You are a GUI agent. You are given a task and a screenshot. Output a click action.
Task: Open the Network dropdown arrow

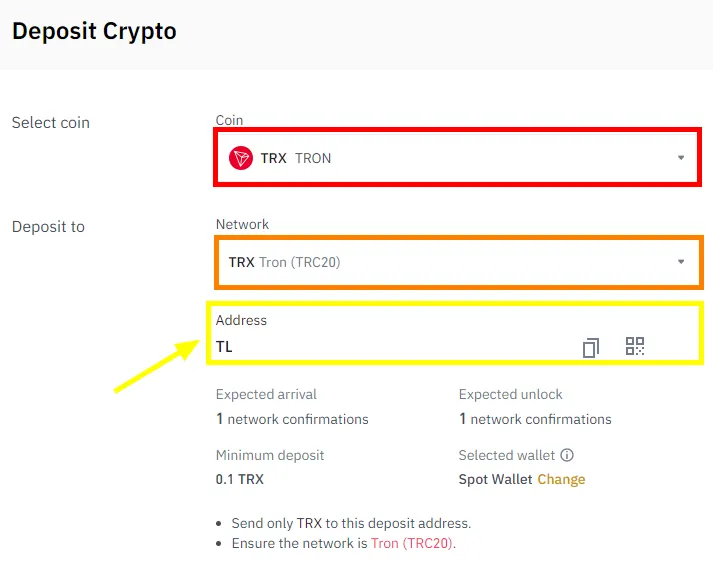tap(681, 262)
